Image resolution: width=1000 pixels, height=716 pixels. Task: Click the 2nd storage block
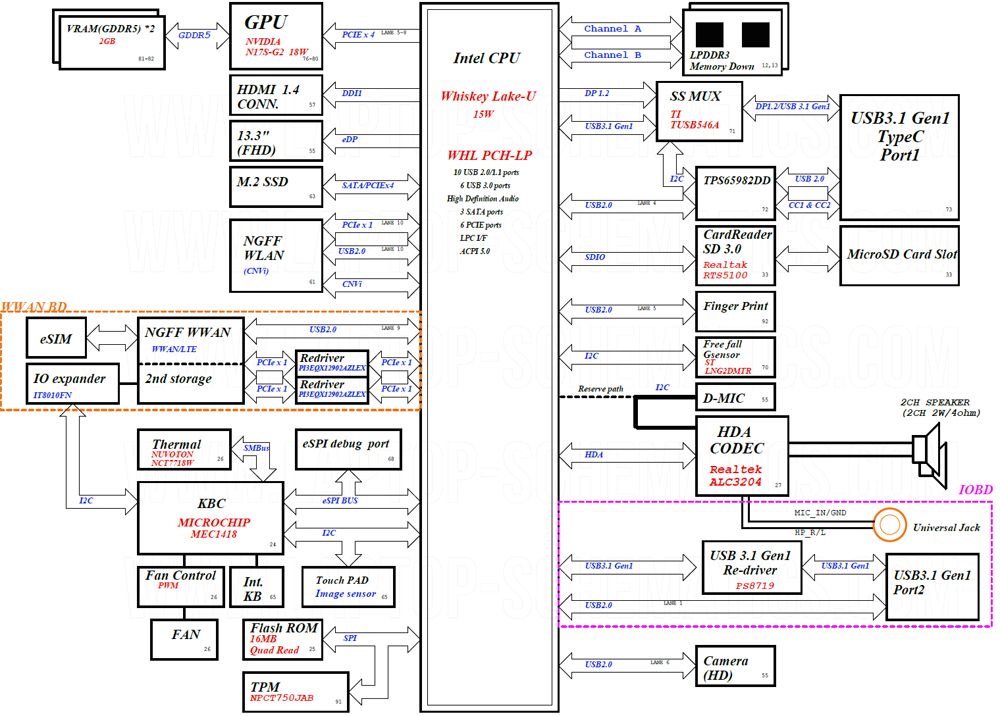click(191, 384)
